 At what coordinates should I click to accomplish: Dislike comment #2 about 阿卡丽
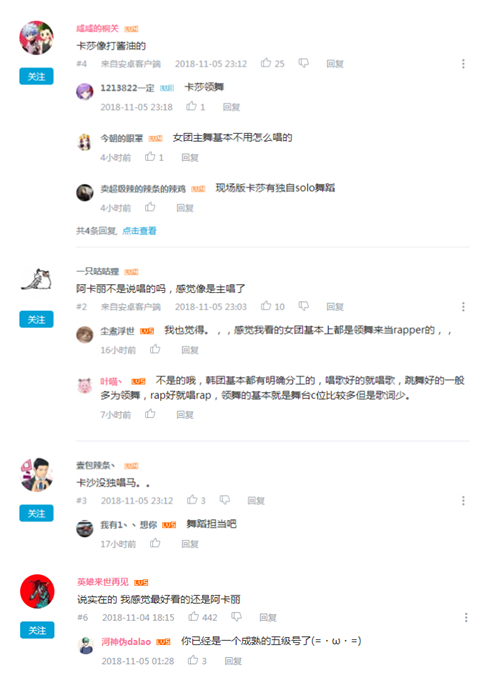304,306
